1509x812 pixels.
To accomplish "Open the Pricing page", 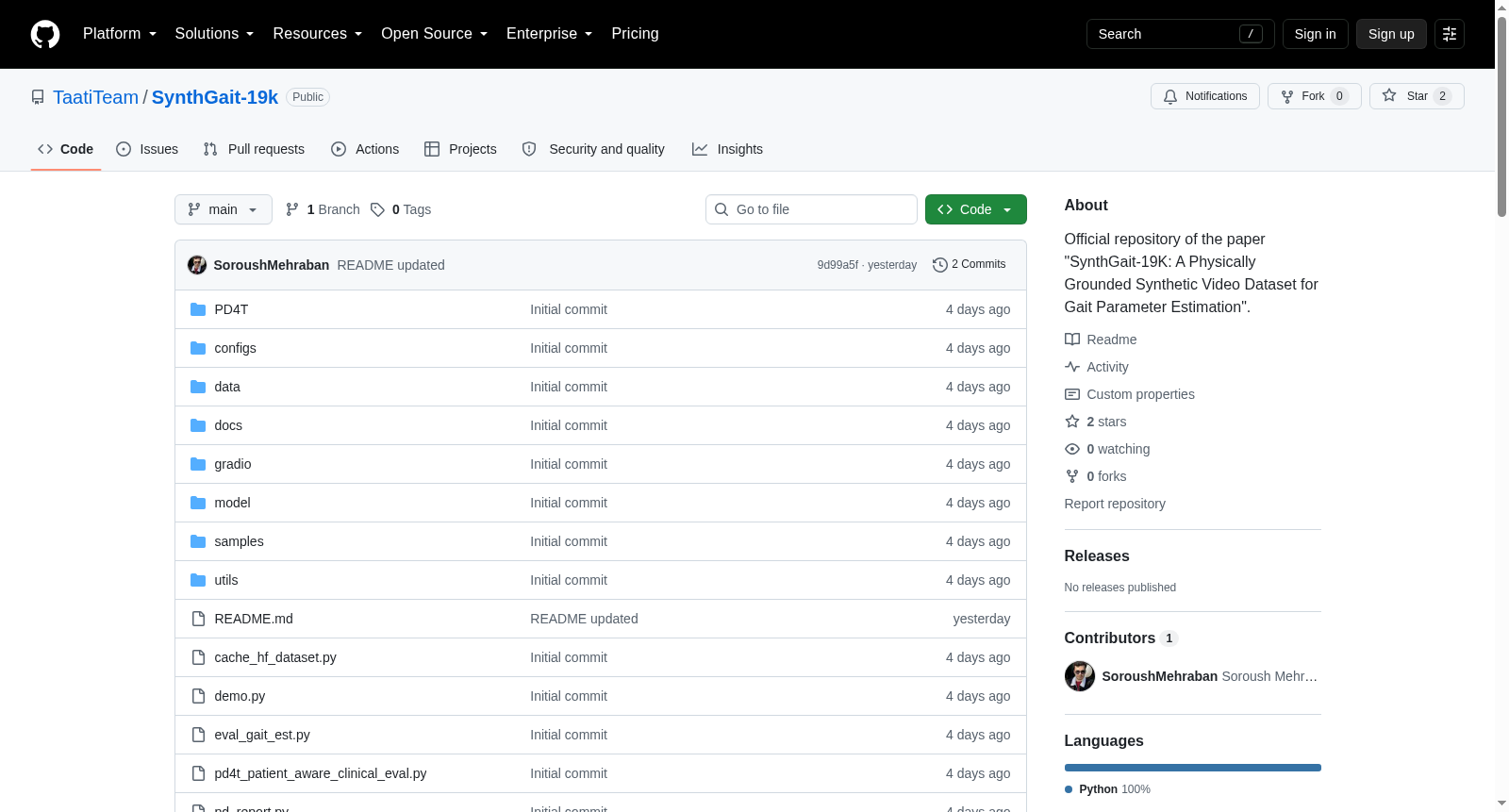I will coord(636,34).
